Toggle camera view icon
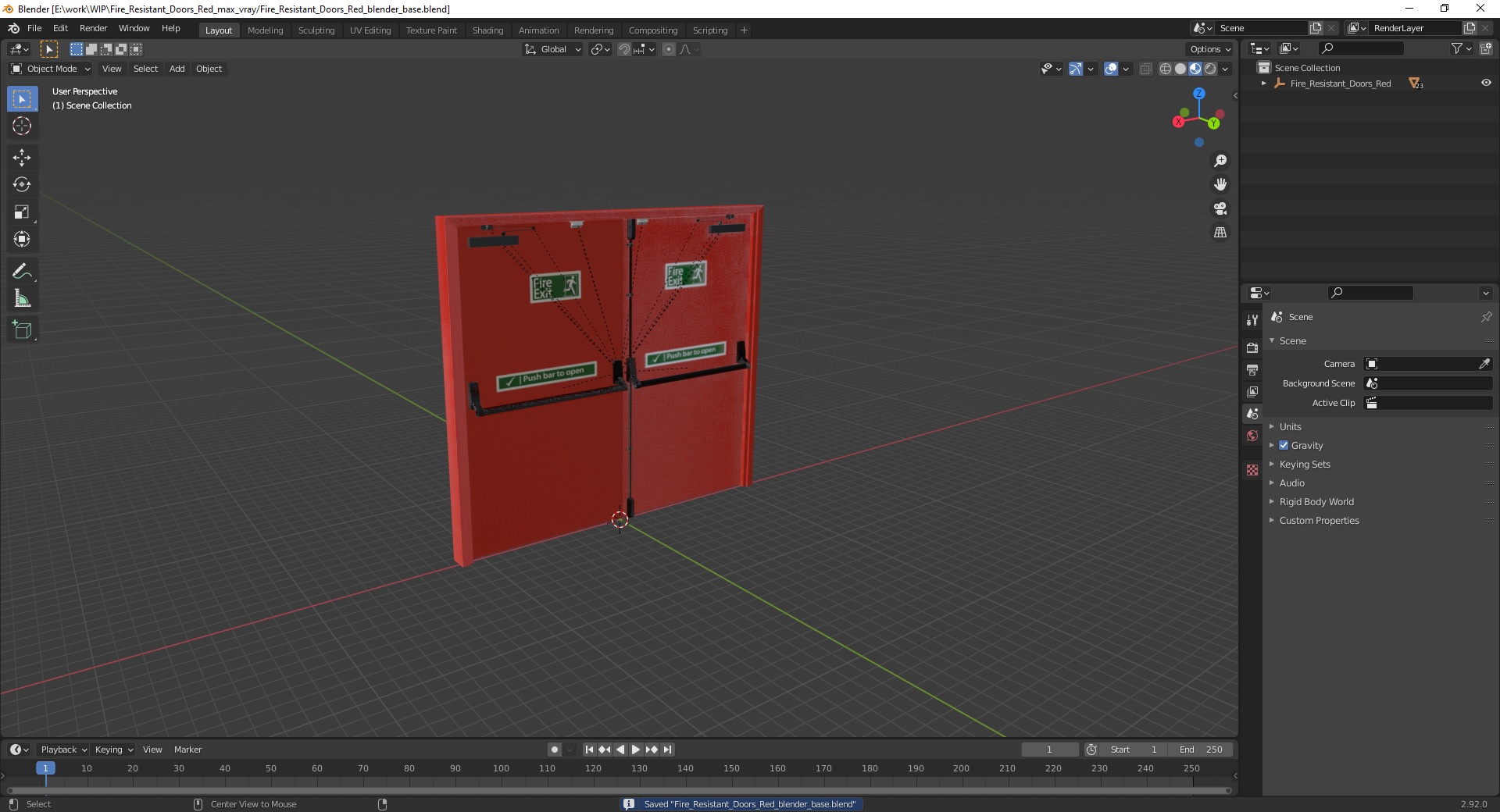Screen dimensions: 1500x812 point(1220,208)
